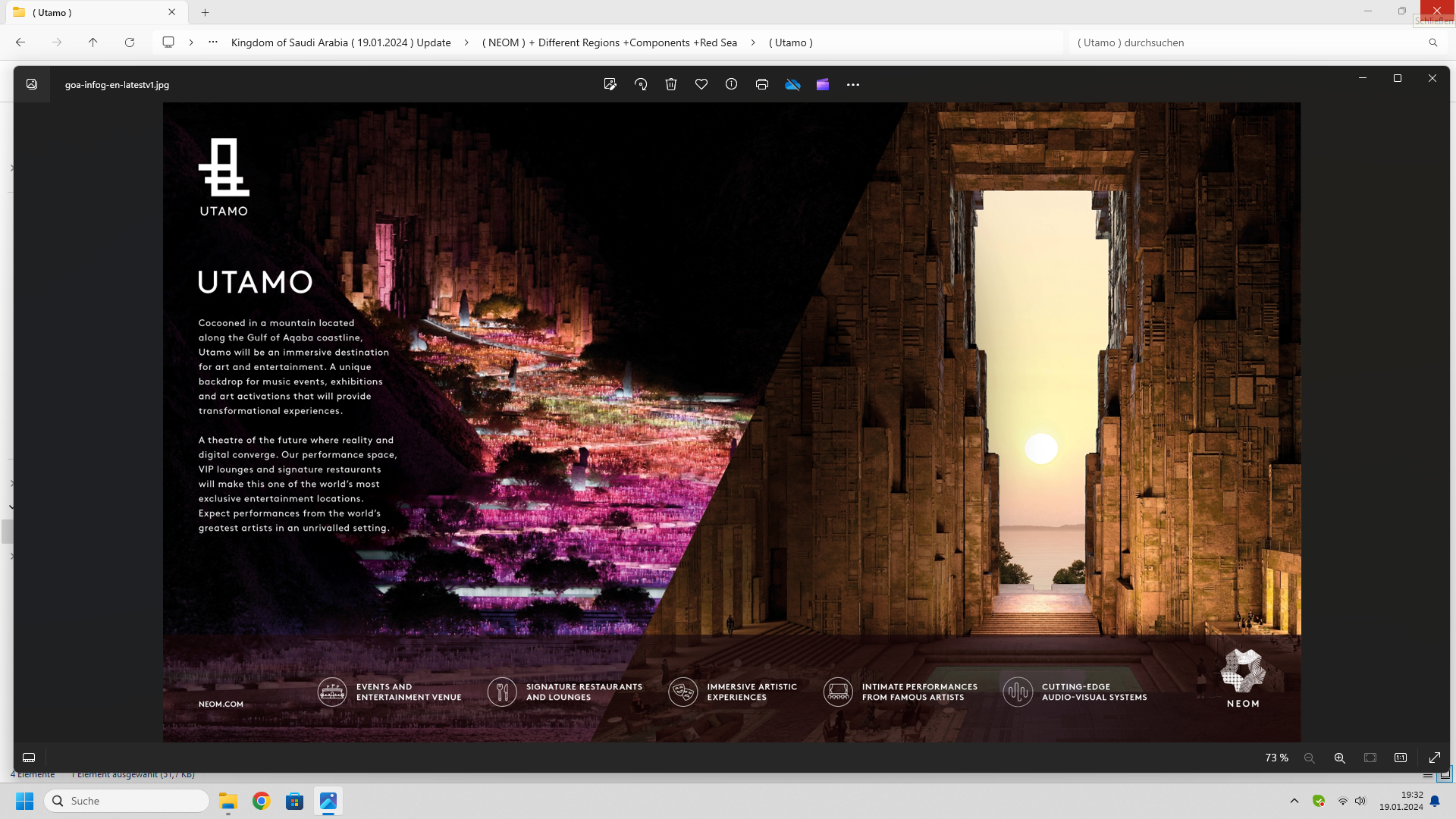Enter fullscreen with the expand arrows icon

coord(1435,758)
